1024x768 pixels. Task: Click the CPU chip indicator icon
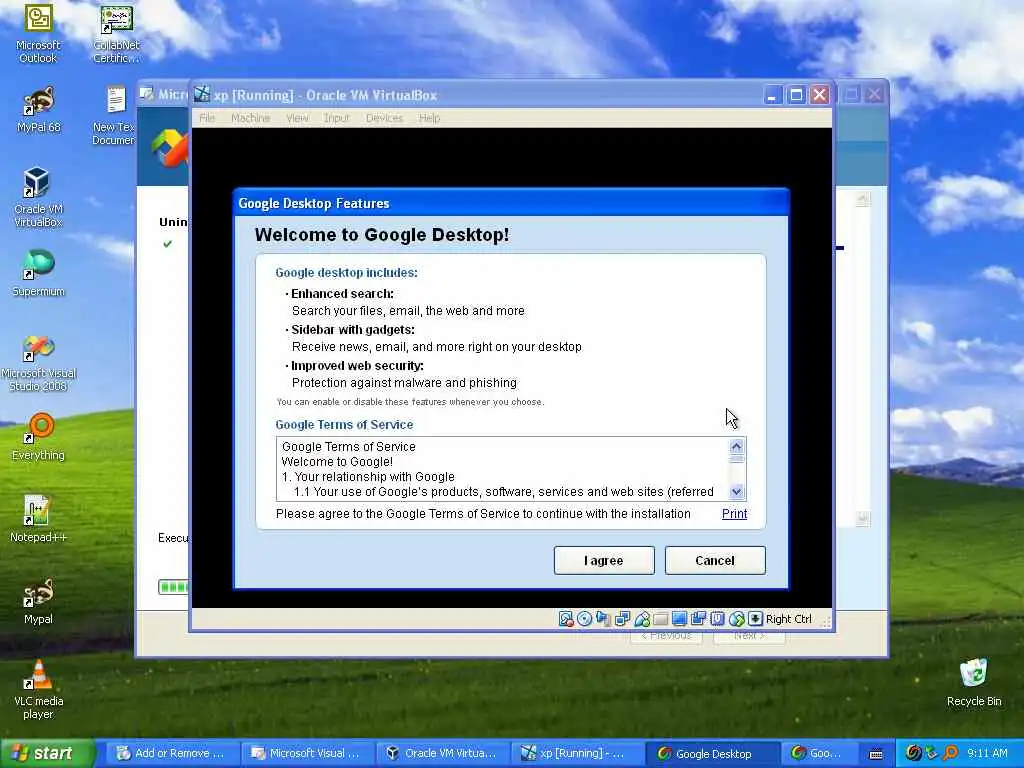click(x=717, y=618)
